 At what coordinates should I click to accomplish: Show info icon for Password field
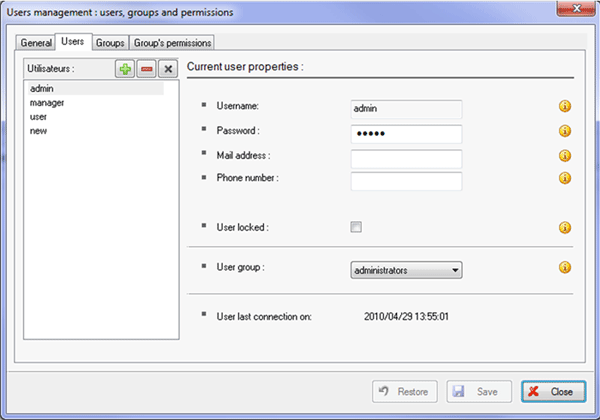(x=565, y=131)
